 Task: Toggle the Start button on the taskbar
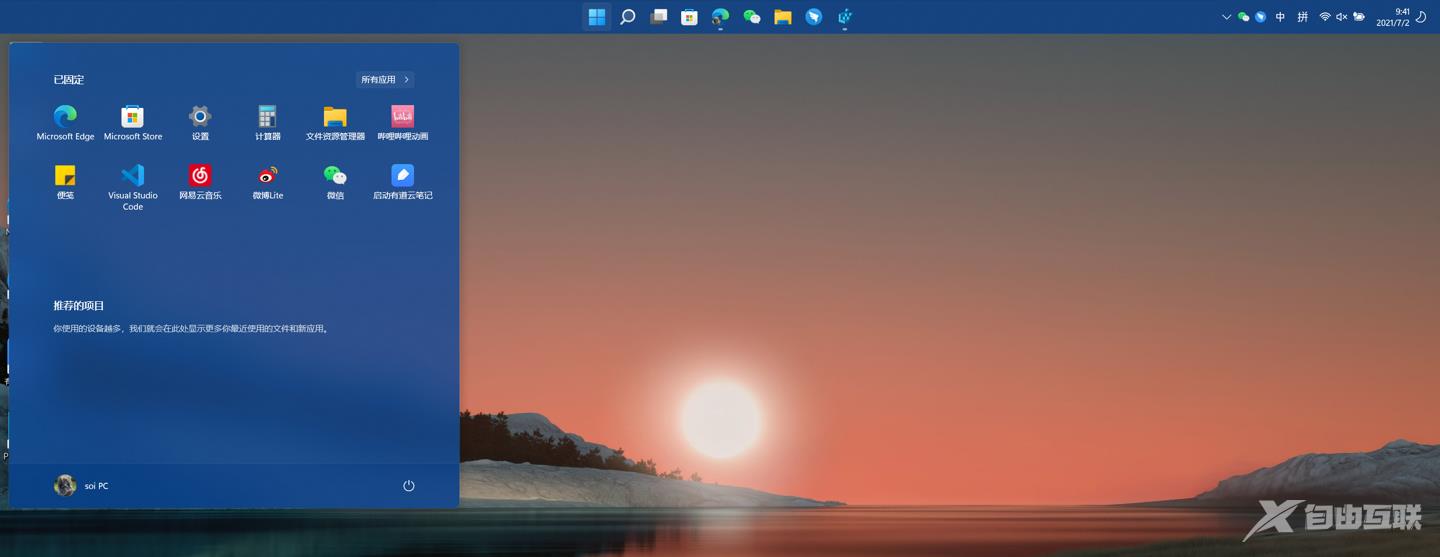coord(596,17)
